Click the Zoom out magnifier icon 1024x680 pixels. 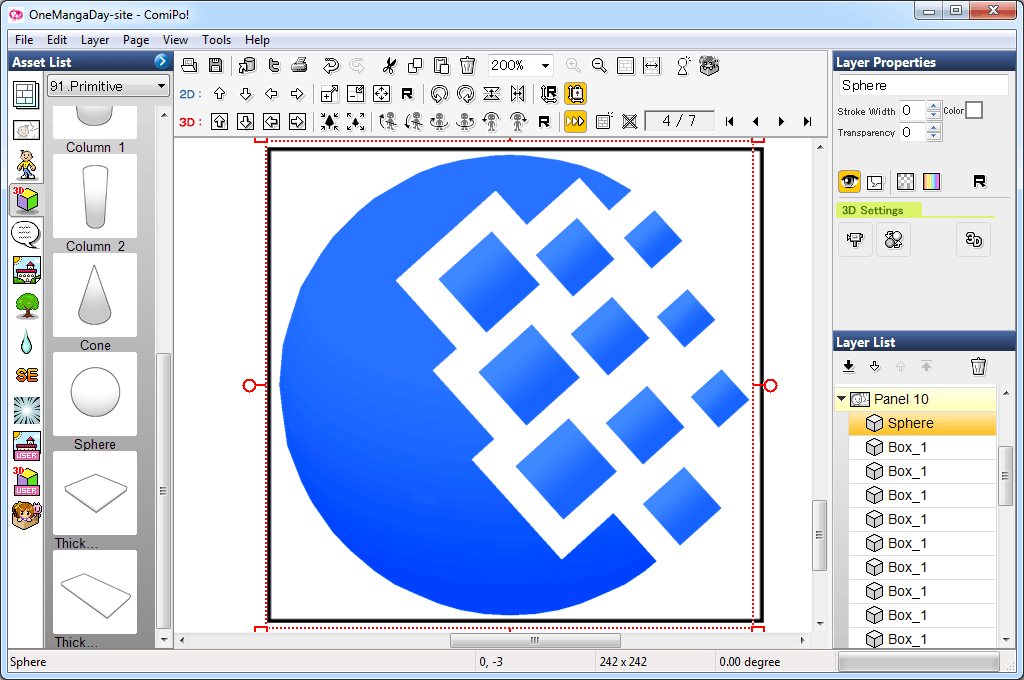click(x=599, y=65)
